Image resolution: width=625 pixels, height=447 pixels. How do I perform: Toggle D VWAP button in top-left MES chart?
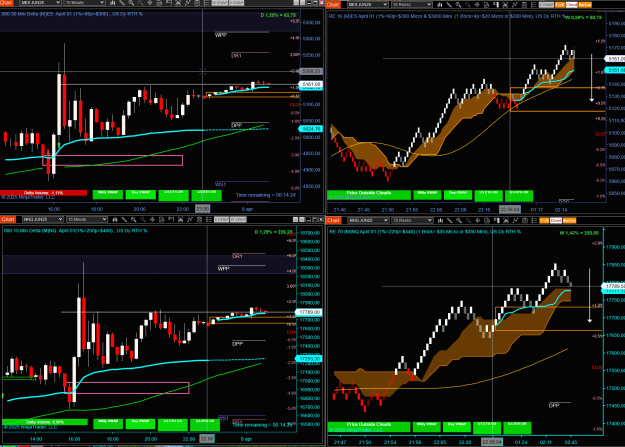click(x=236, y=3)
